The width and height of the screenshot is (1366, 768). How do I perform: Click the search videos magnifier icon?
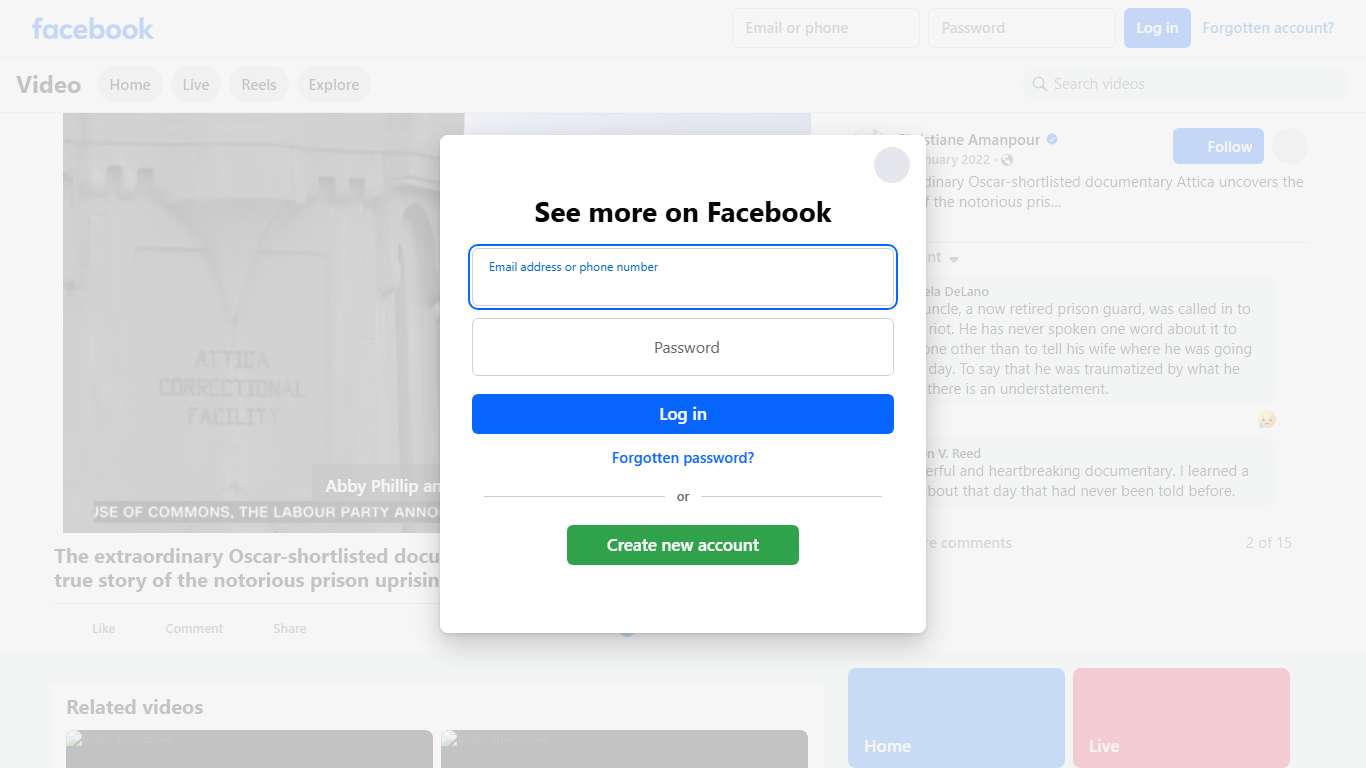coord(1039,84)
